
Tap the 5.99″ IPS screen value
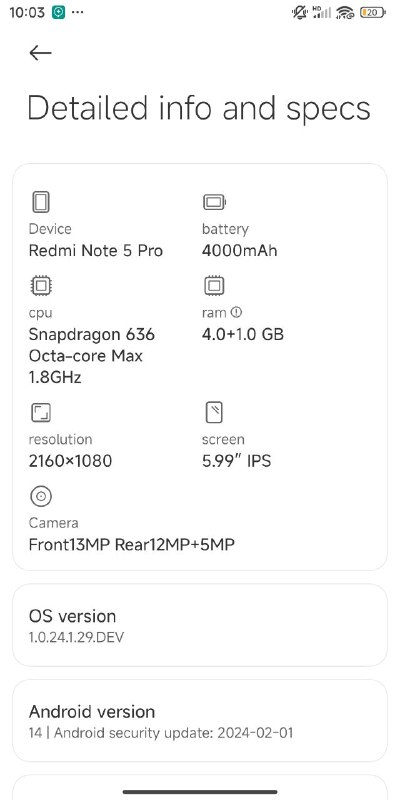point(237,461)
